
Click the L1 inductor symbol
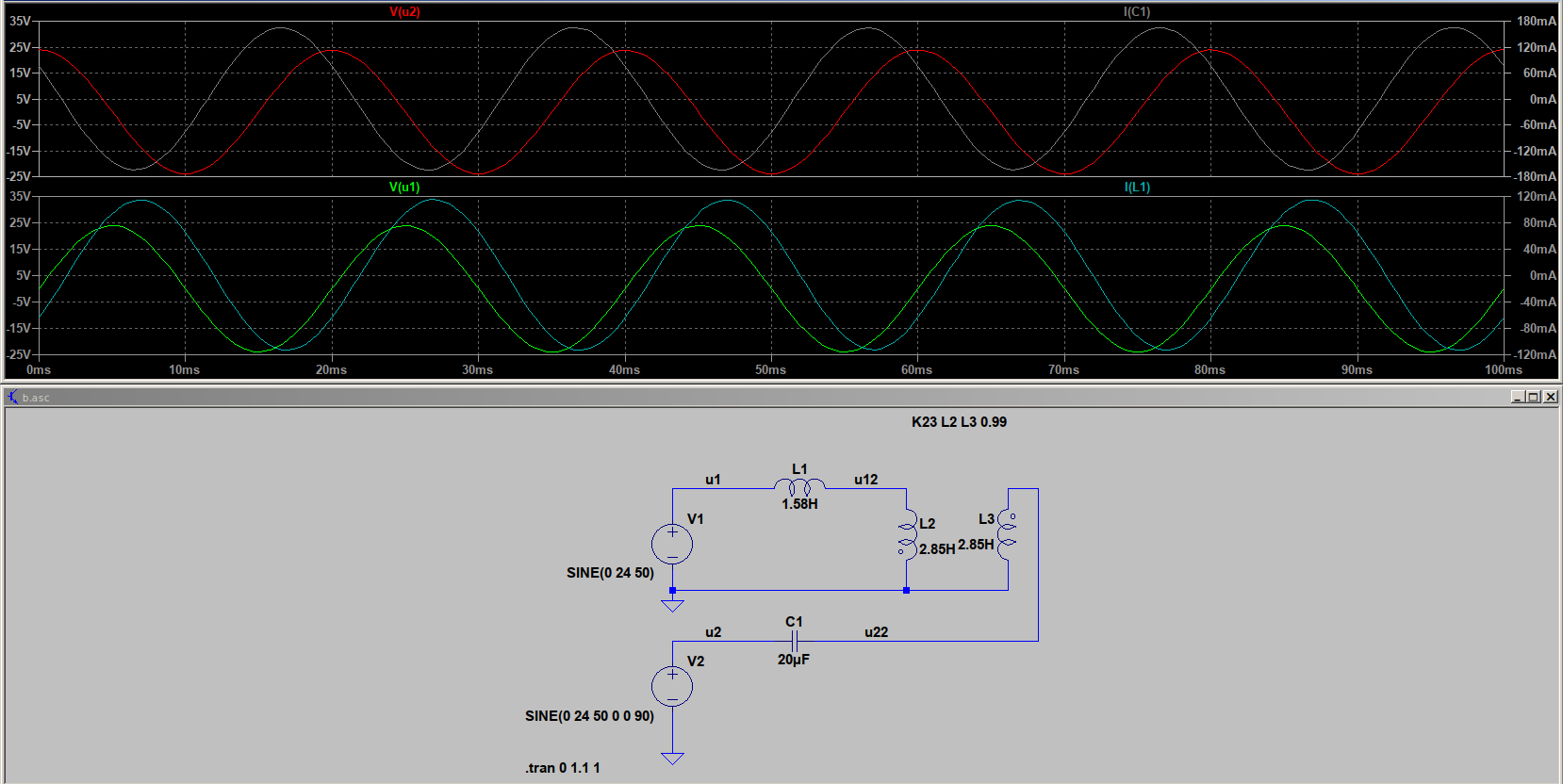(x=799, y=487)
